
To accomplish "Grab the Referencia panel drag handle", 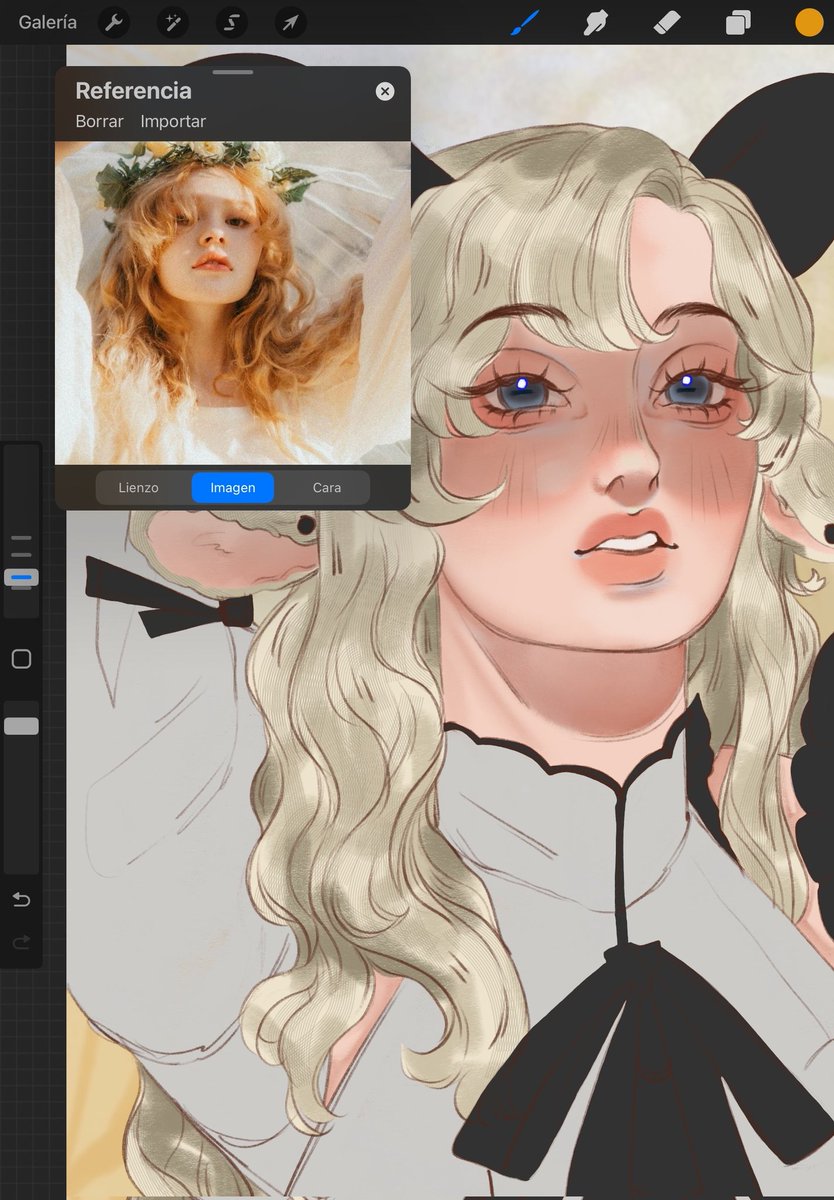I will (233, 72).
